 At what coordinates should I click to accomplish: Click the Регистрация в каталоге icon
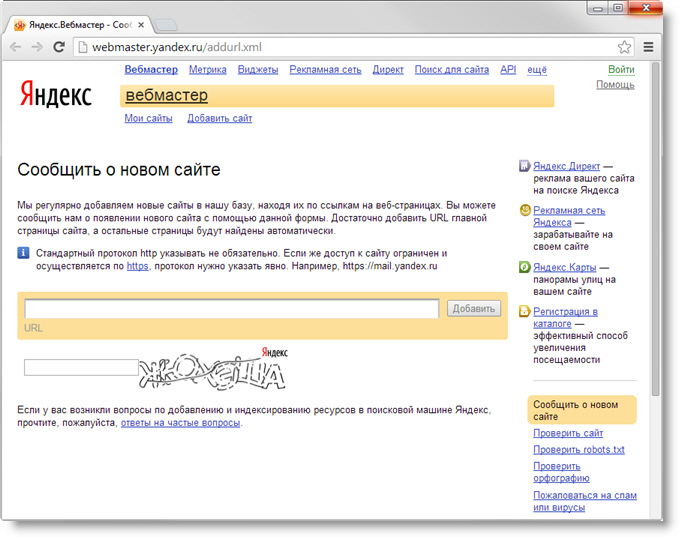524,311
